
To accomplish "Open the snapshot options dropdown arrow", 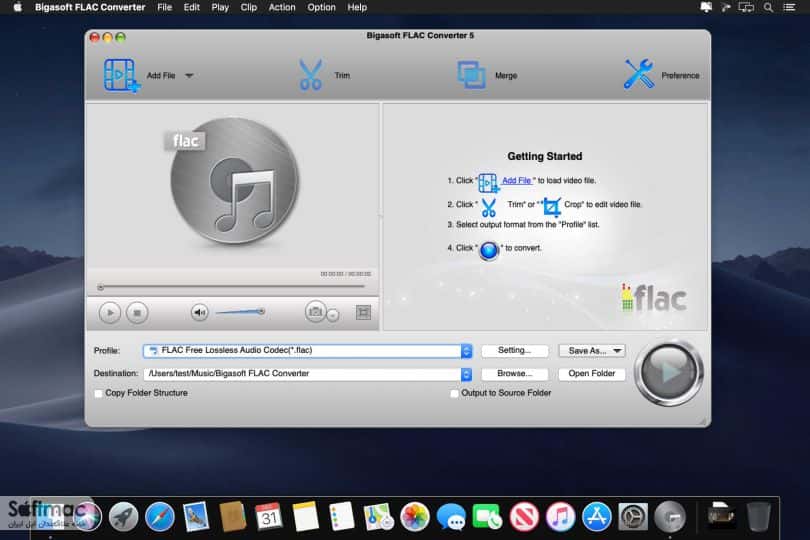I will pos(333,314).
